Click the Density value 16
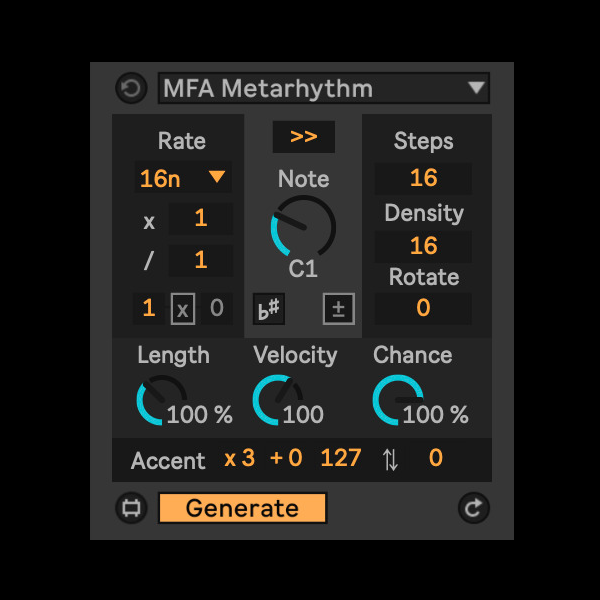This screenshot has width=600, height=600. point(423,246)
